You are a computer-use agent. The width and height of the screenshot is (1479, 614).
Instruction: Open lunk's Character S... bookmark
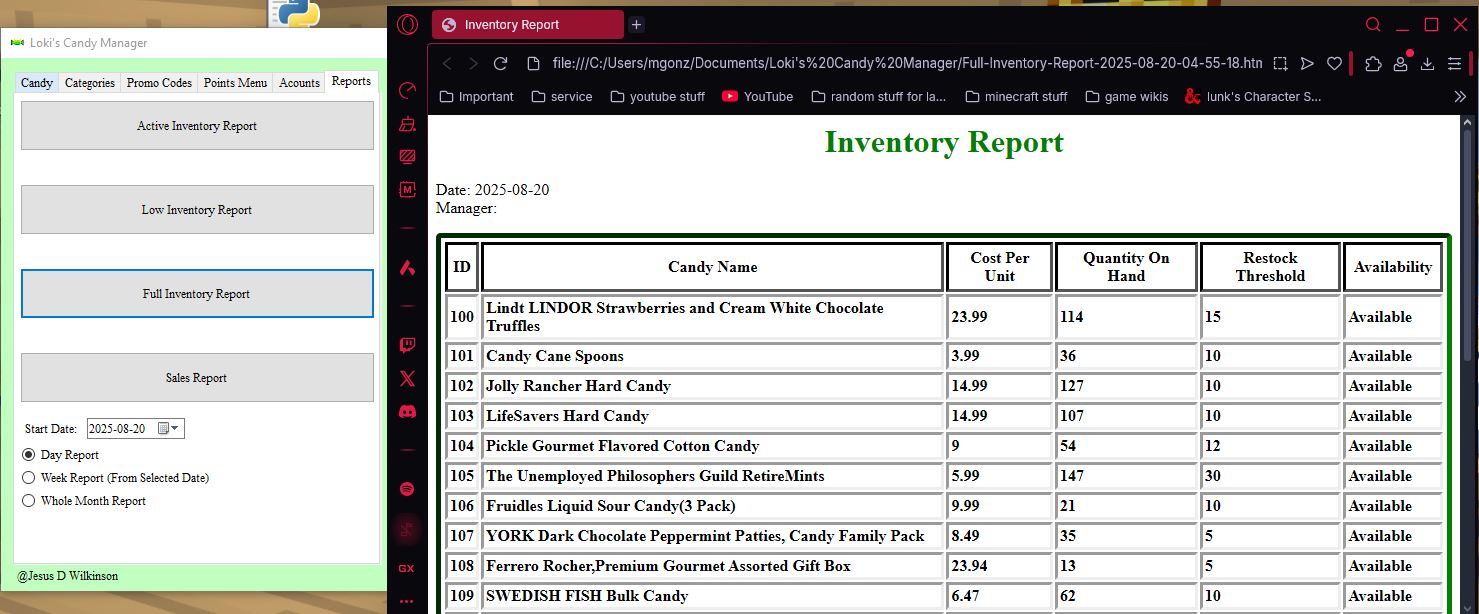pyautogui.click(x=1252, y=97)
